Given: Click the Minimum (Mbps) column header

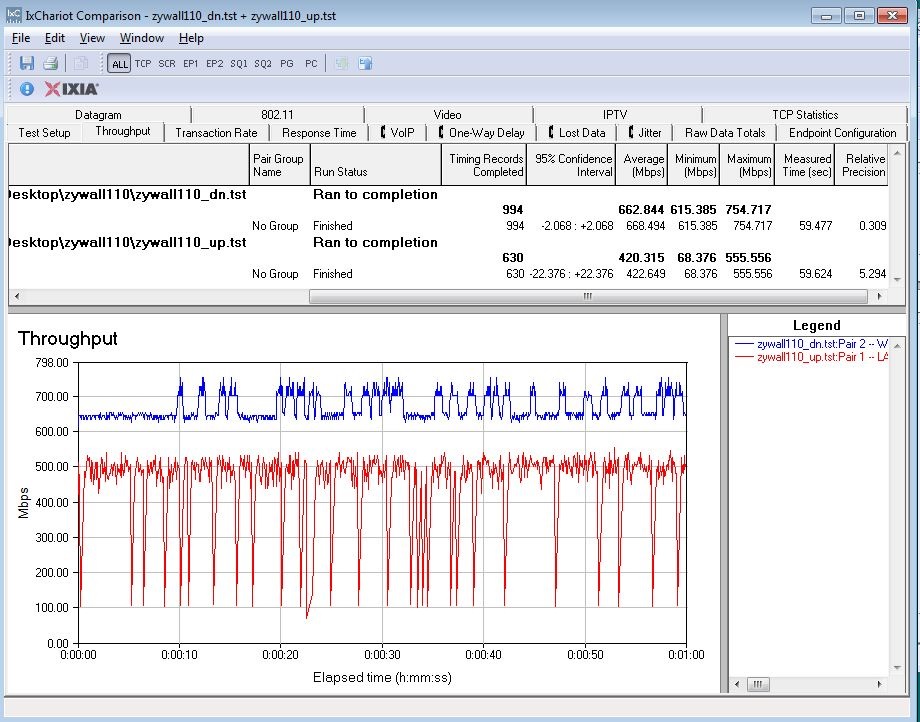Looking at the screenshot, I should coord(694,165).
